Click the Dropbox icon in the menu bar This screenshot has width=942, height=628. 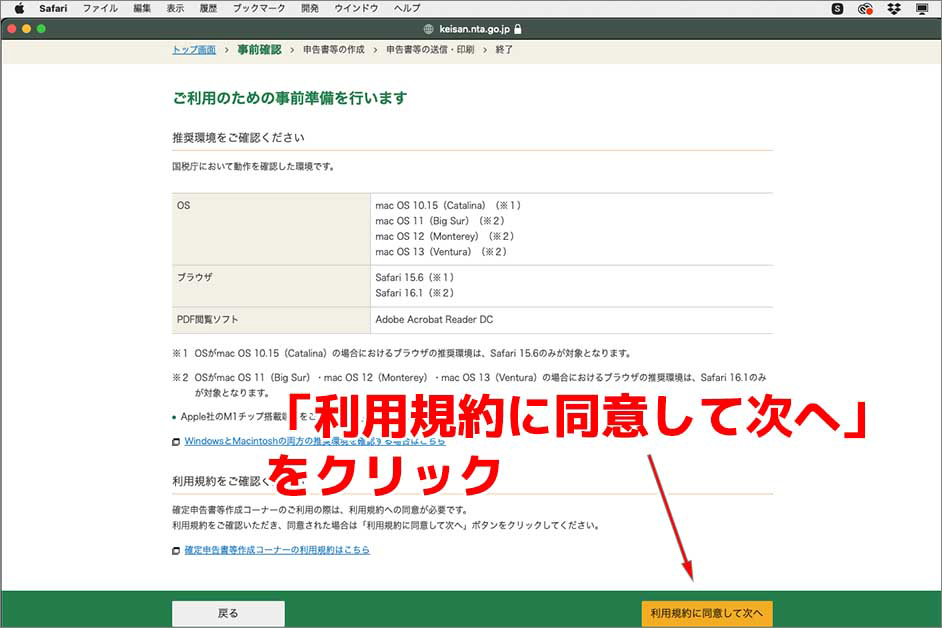coord(893,8)
